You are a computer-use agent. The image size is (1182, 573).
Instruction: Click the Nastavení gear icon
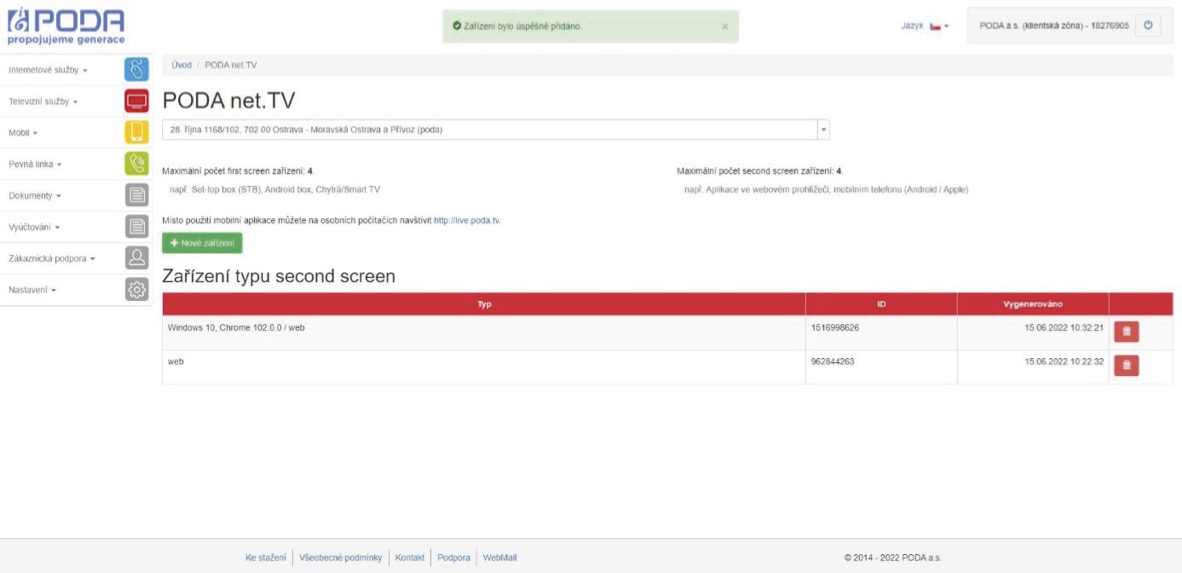[136, 290]
